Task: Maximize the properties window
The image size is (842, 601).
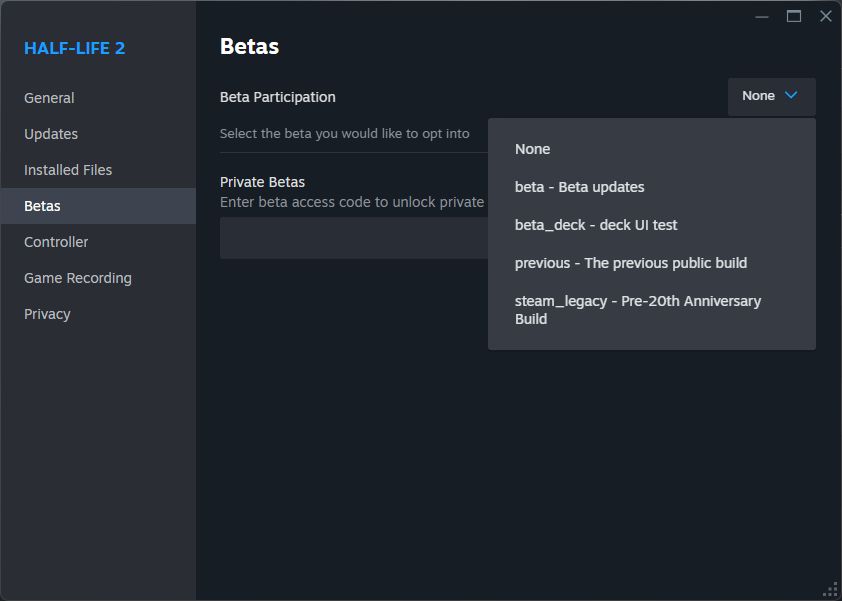Action: click(x=794, y=16)
